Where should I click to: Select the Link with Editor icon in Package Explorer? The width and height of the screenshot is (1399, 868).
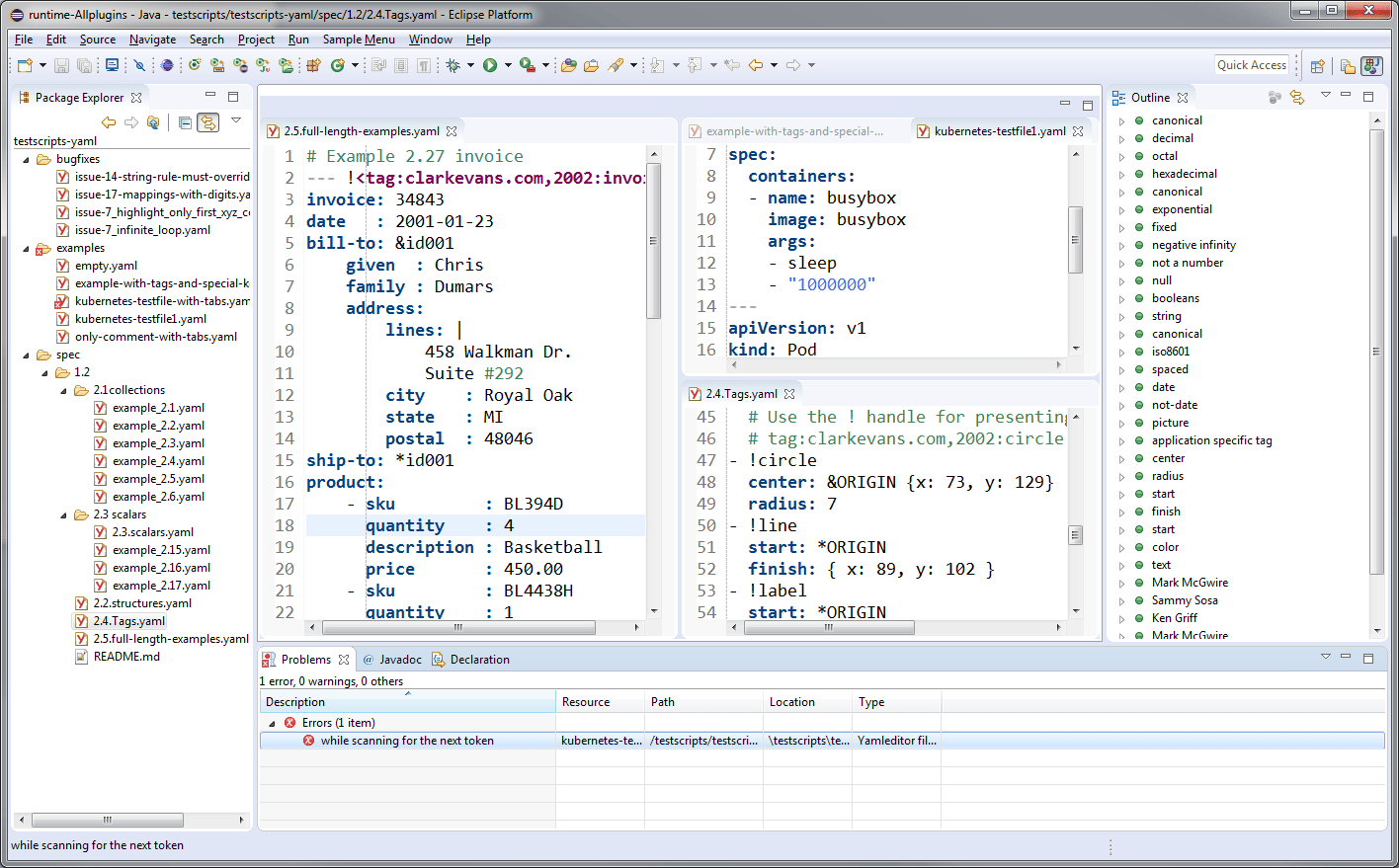click(x=208, y=122)
